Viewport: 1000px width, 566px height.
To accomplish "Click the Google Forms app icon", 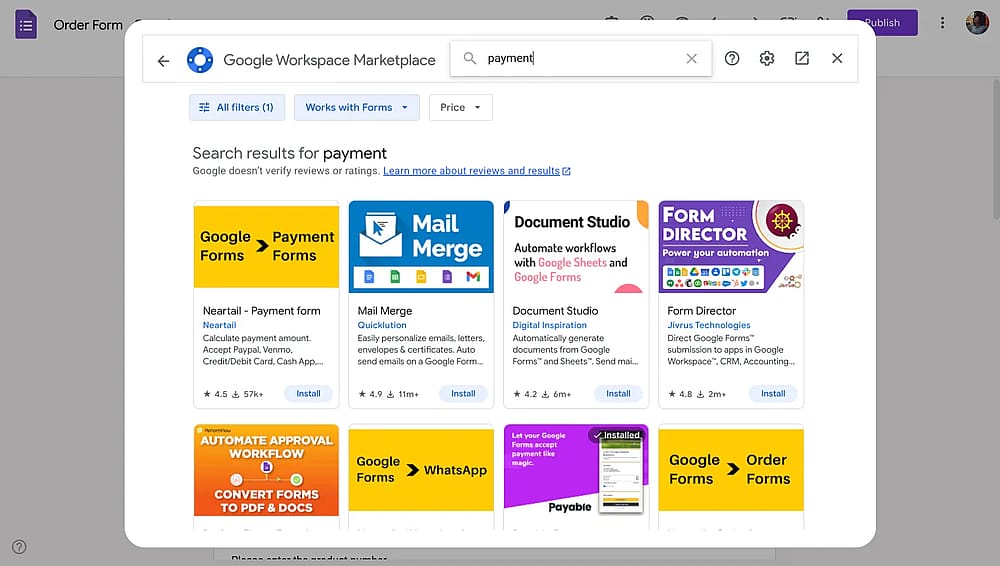I will [26, 24].
